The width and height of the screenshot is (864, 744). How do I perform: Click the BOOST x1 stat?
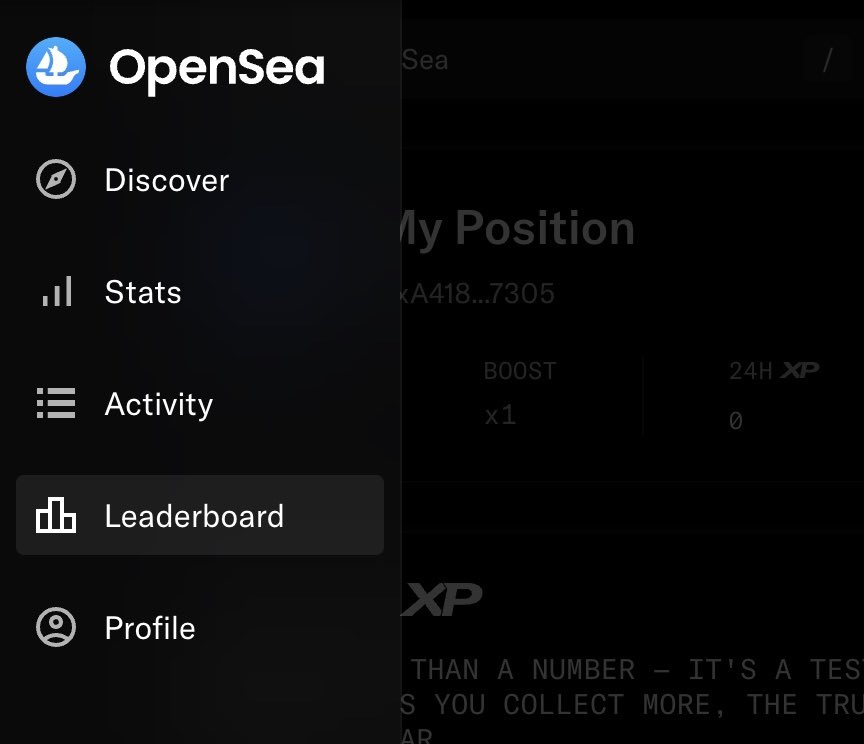[519, 393]
